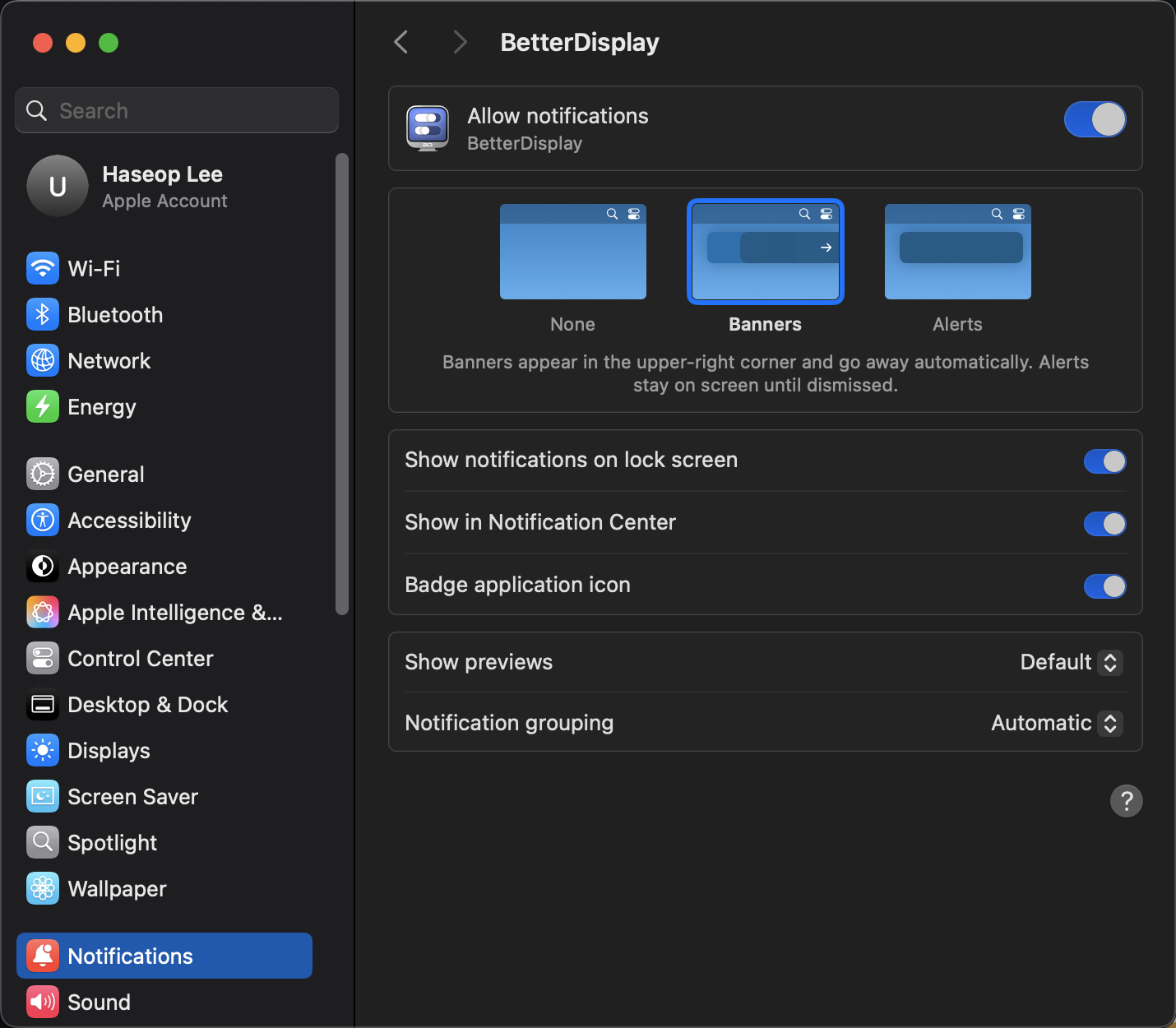The image size is (1176, 1028).
Task: Click the Wi-Fi icon in sidebar
Action: coord(43,268)
